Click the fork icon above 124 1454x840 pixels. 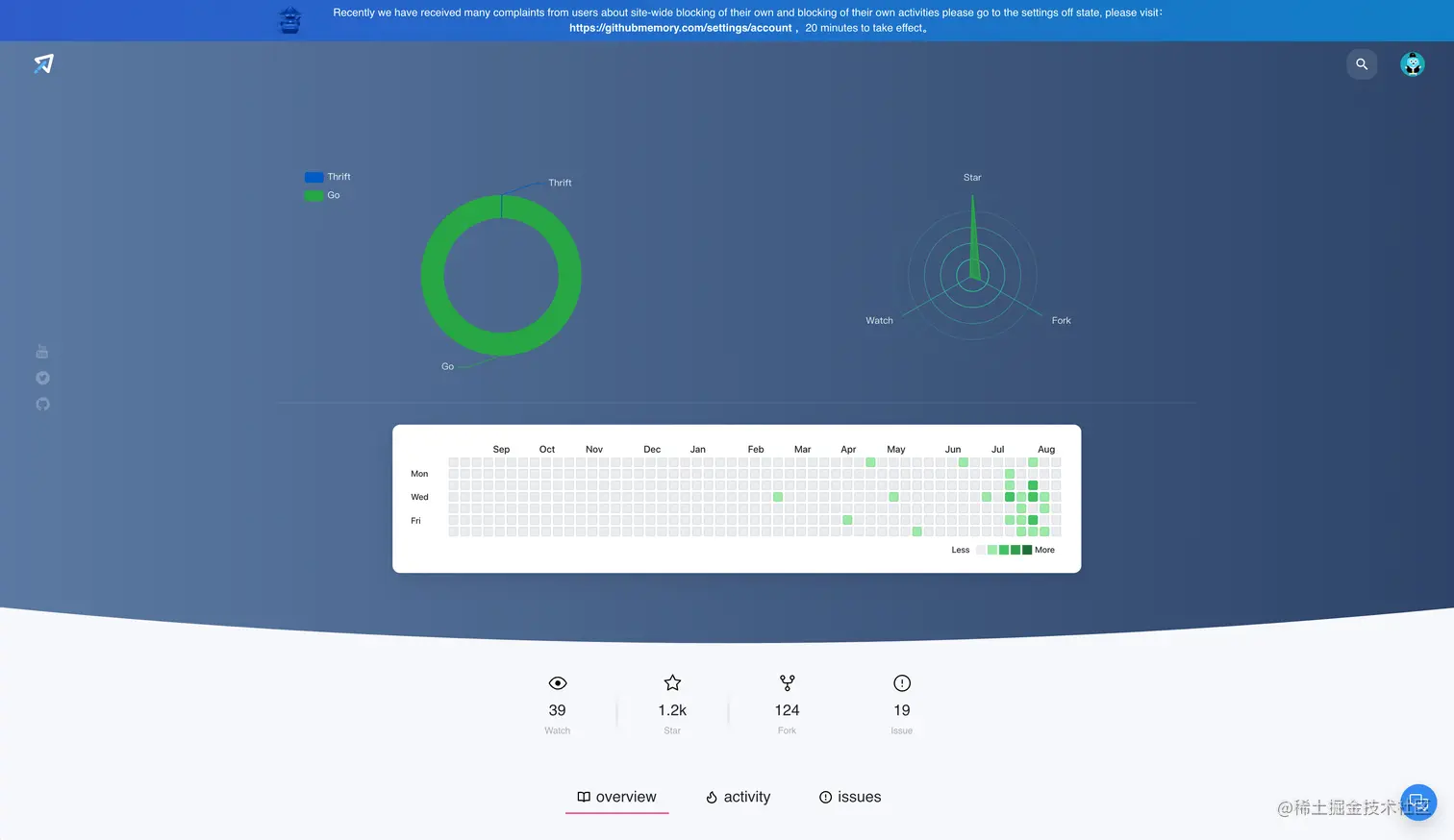(x=788, y=683)
